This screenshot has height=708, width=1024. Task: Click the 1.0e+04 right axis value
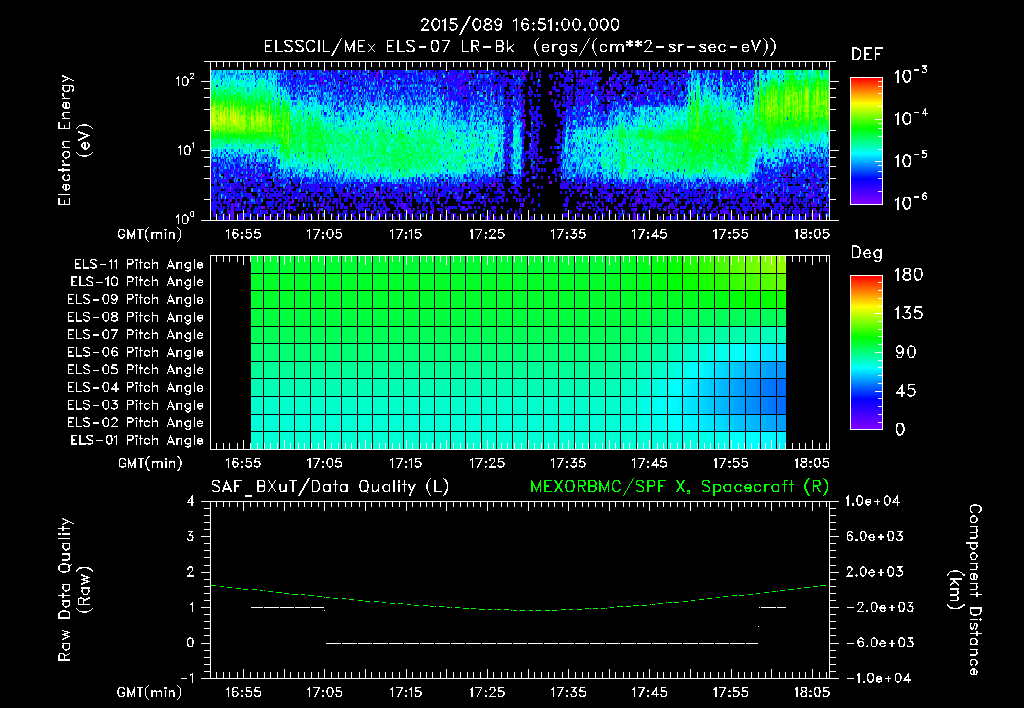point(872,501)
